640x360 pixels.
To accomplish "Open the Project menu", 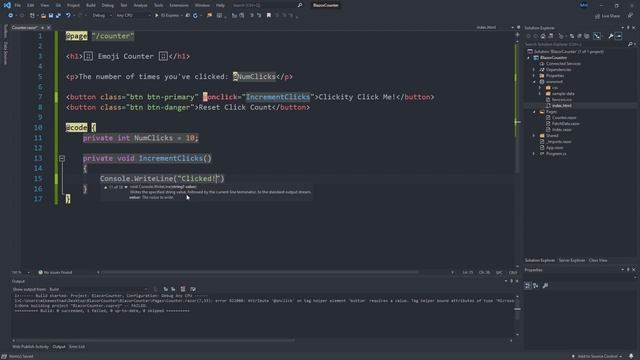I will click(73, 5).
